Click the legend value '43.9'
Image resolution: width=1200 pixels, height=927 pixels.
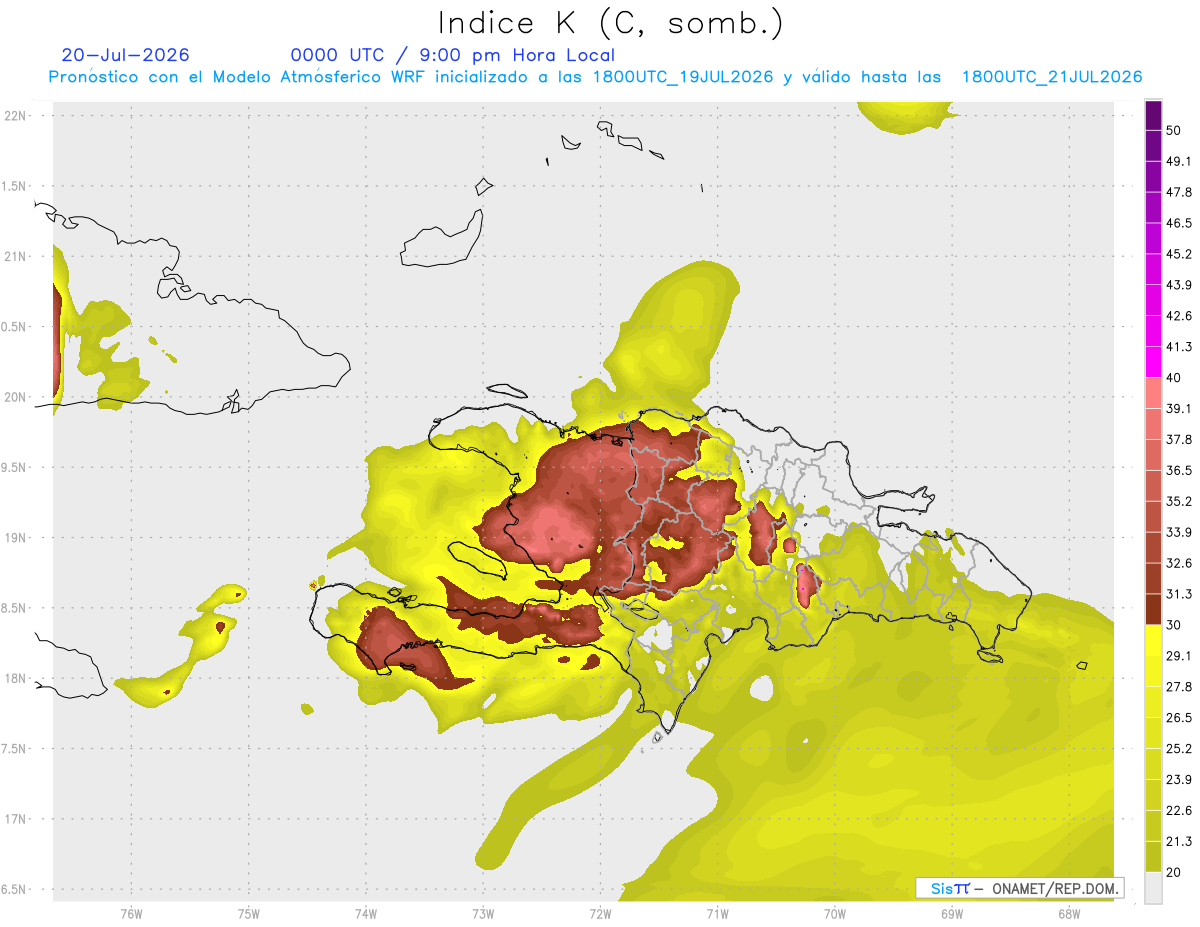(x=1179, y=285)
